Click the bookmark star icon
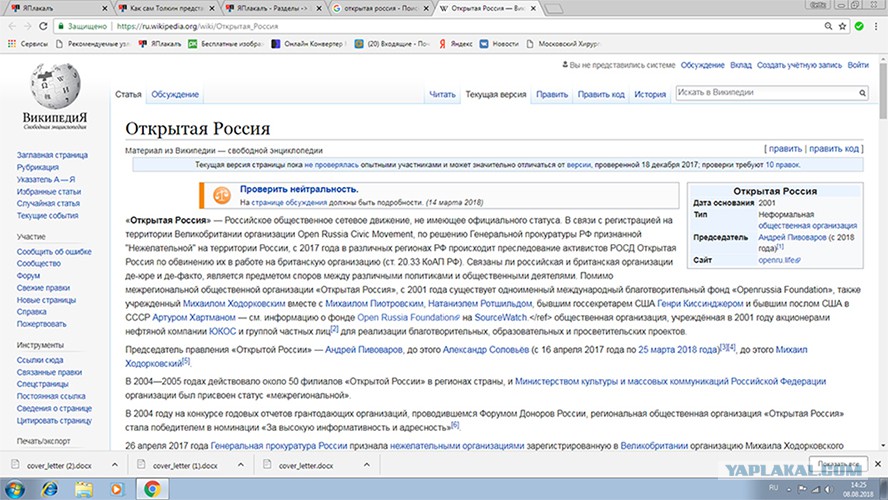 [843, 26]
